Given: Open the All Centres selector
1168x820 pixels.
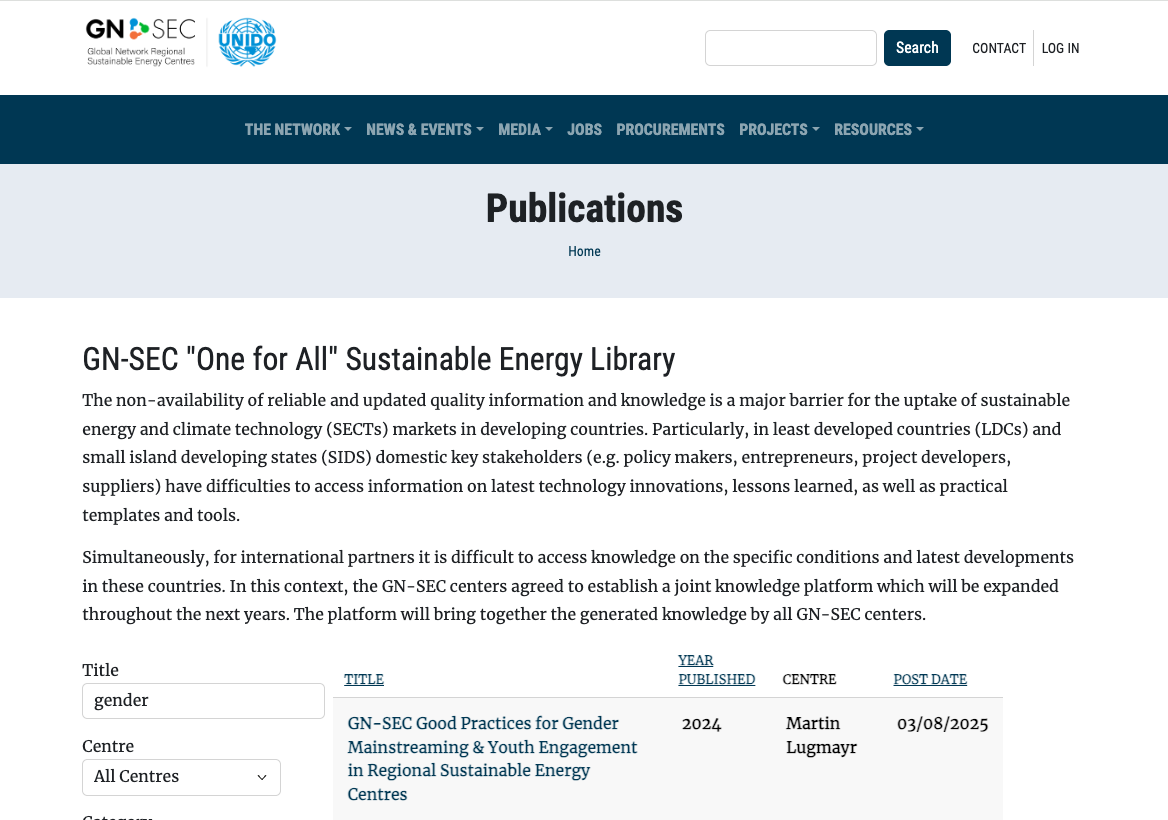Looking at the screenshot, I should pyautogui.click(x=181, y=777).
